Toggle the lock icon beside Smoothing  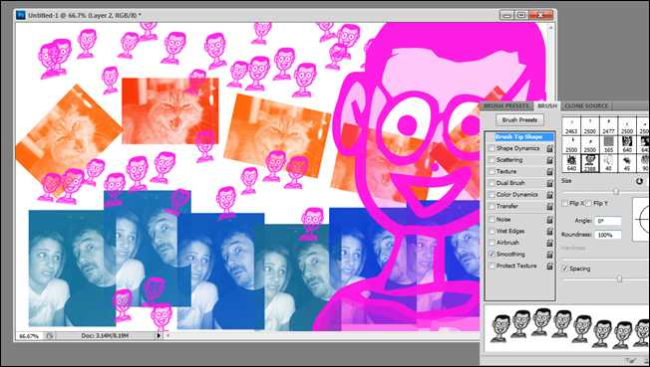[550, 255]
